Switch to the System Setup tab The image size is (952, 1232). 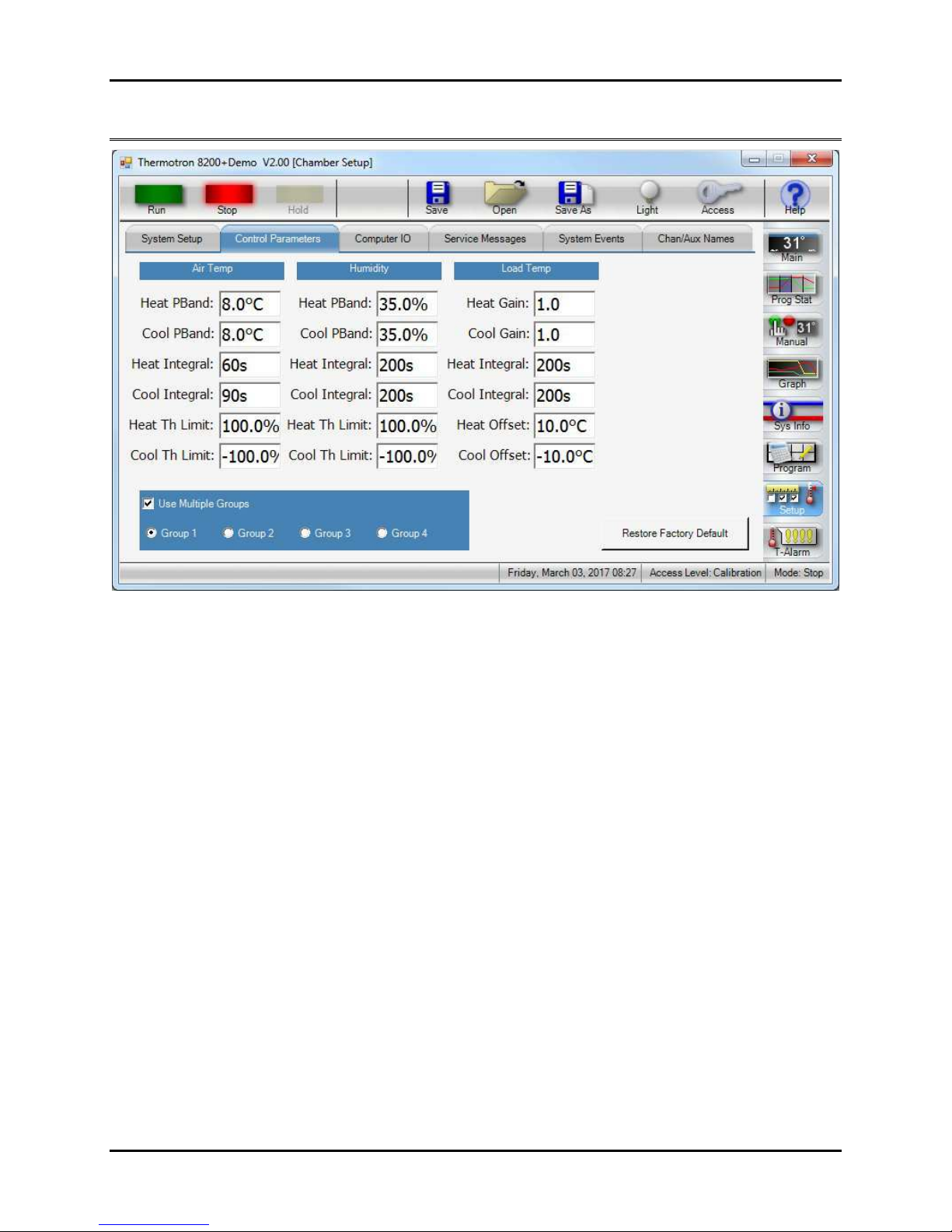tap(172, 239)
